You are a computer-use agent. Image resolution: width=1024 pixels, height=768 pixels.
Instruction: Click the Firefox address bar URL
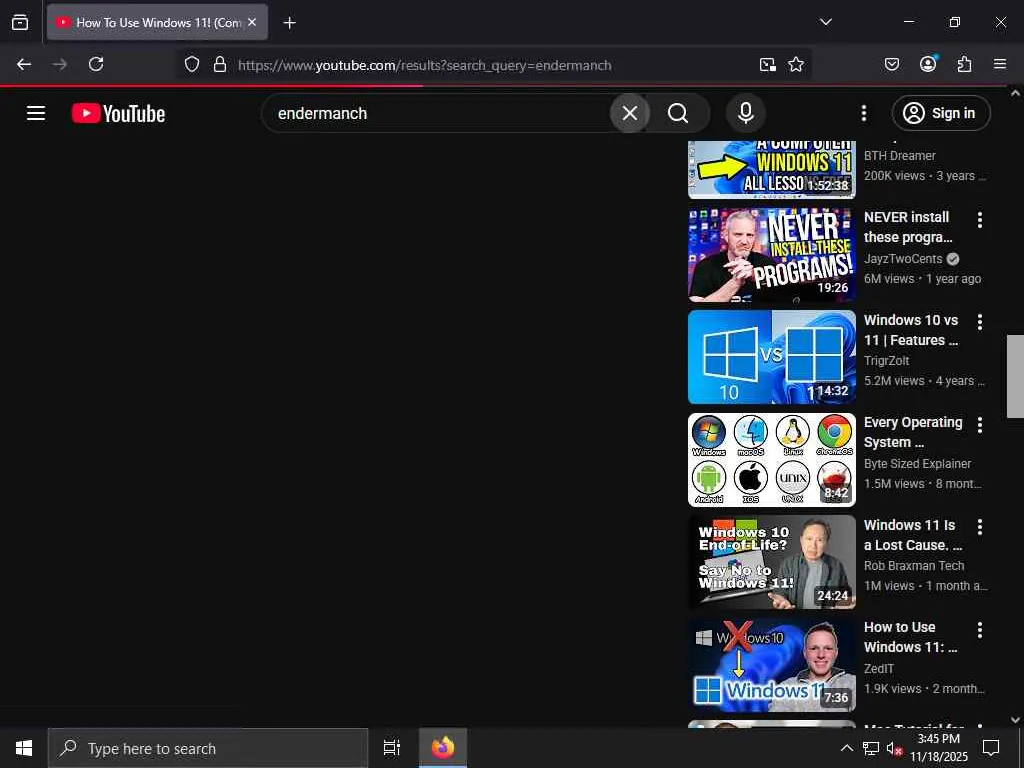coord(424,65)
